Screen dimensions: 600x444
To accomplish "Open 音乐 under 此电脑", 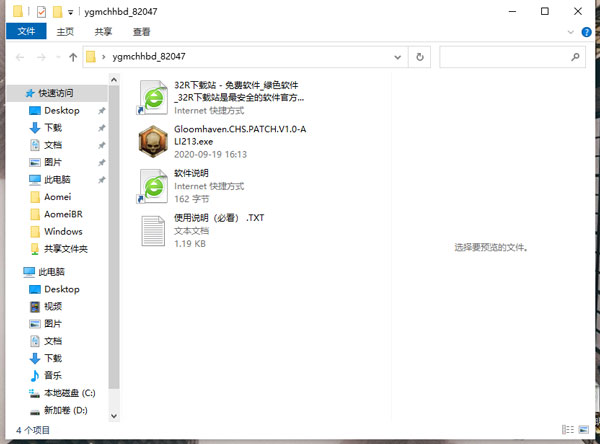I will pyautogui.click(x=53, y=375).
